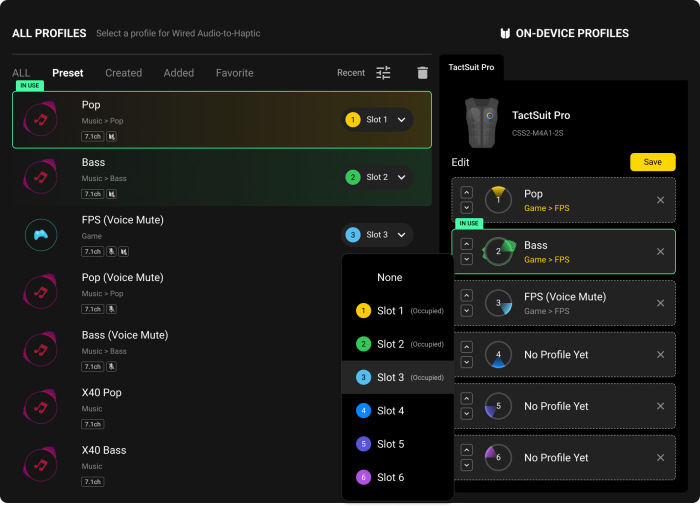Open the Slot 1 dropdown for Pop
The image size is (700, 506).
(376, 120)
